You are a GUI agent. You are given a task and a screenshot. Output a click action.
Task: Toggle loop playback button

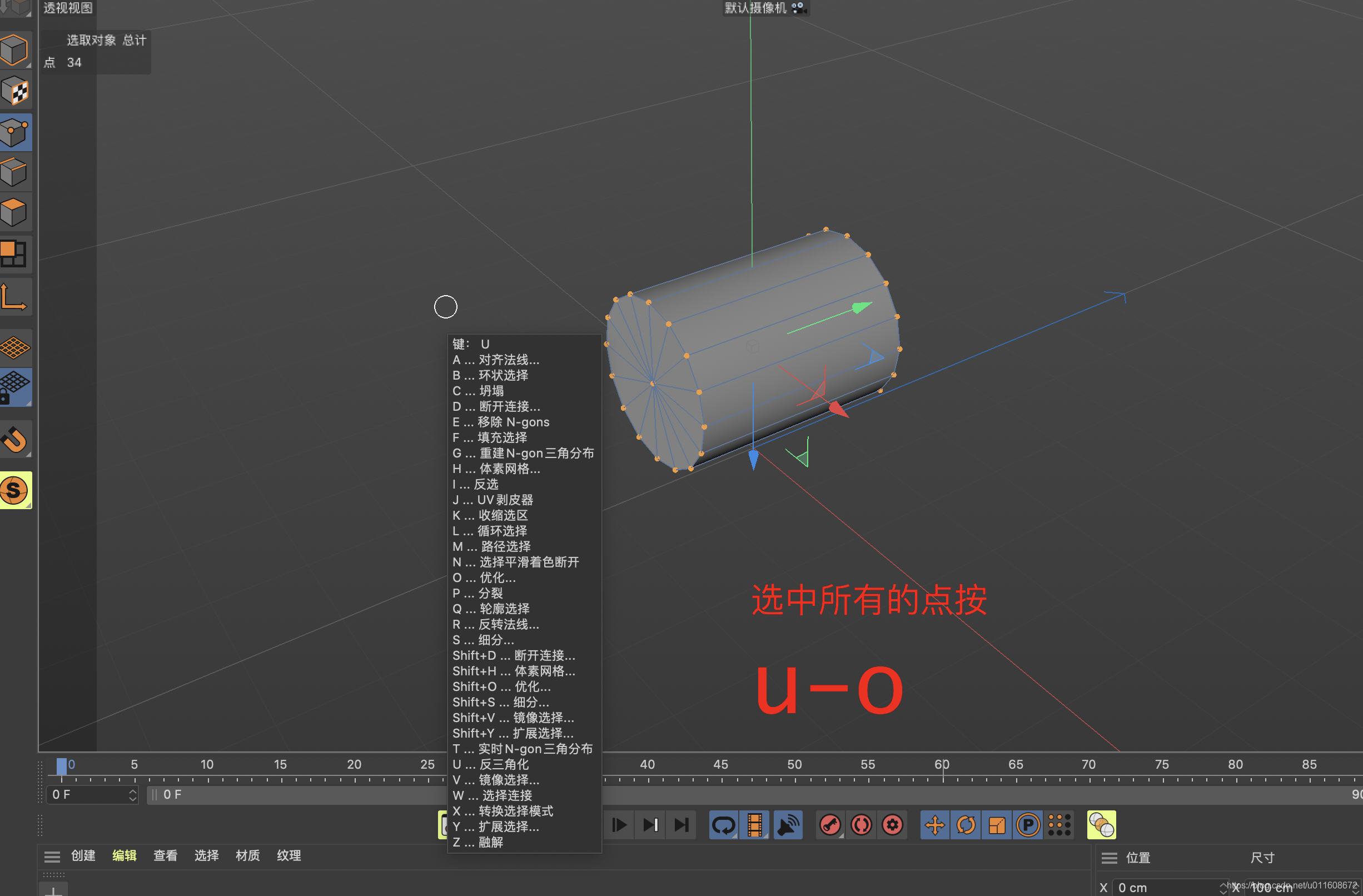pyautogui.click(x=723, y=825)
